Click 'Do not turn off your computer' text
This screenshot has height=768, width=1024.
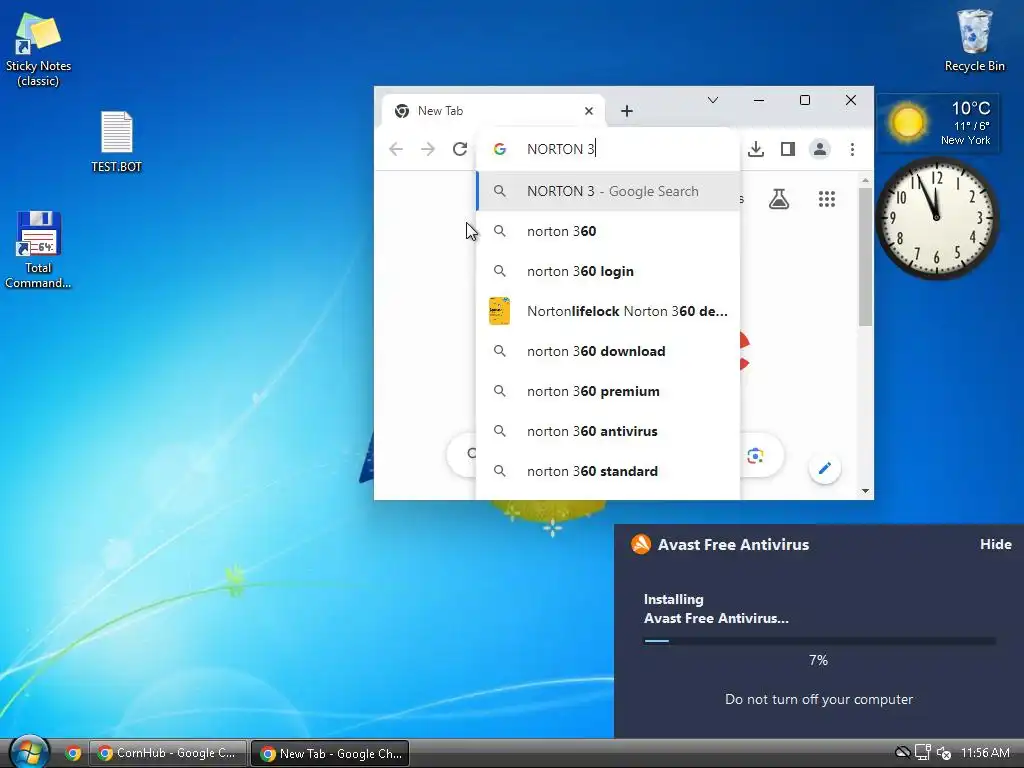click(819, 699)
